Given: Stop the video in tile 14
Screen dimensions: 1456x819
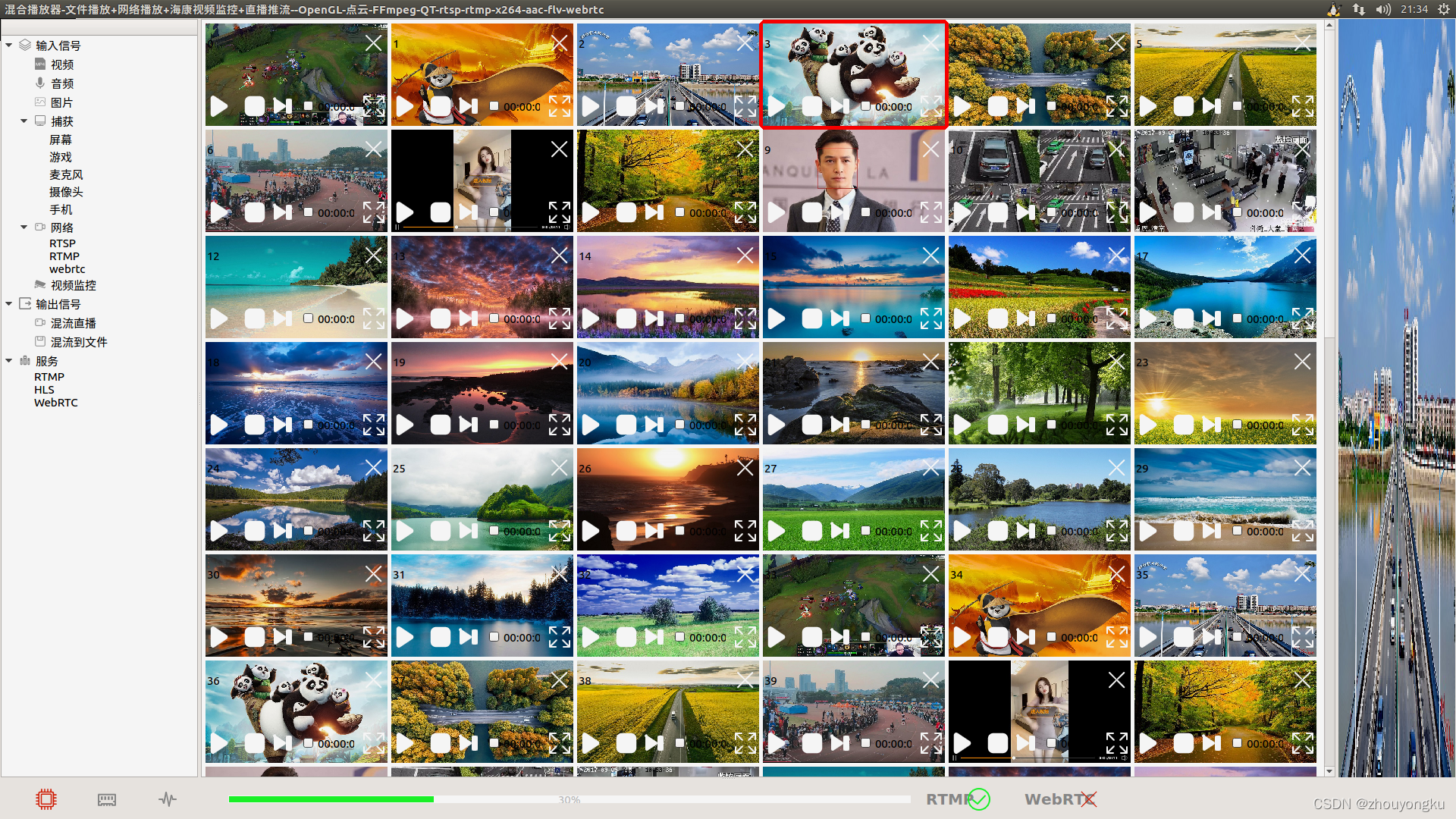Looking at the screenshot, I should click(x=626, y=318).
